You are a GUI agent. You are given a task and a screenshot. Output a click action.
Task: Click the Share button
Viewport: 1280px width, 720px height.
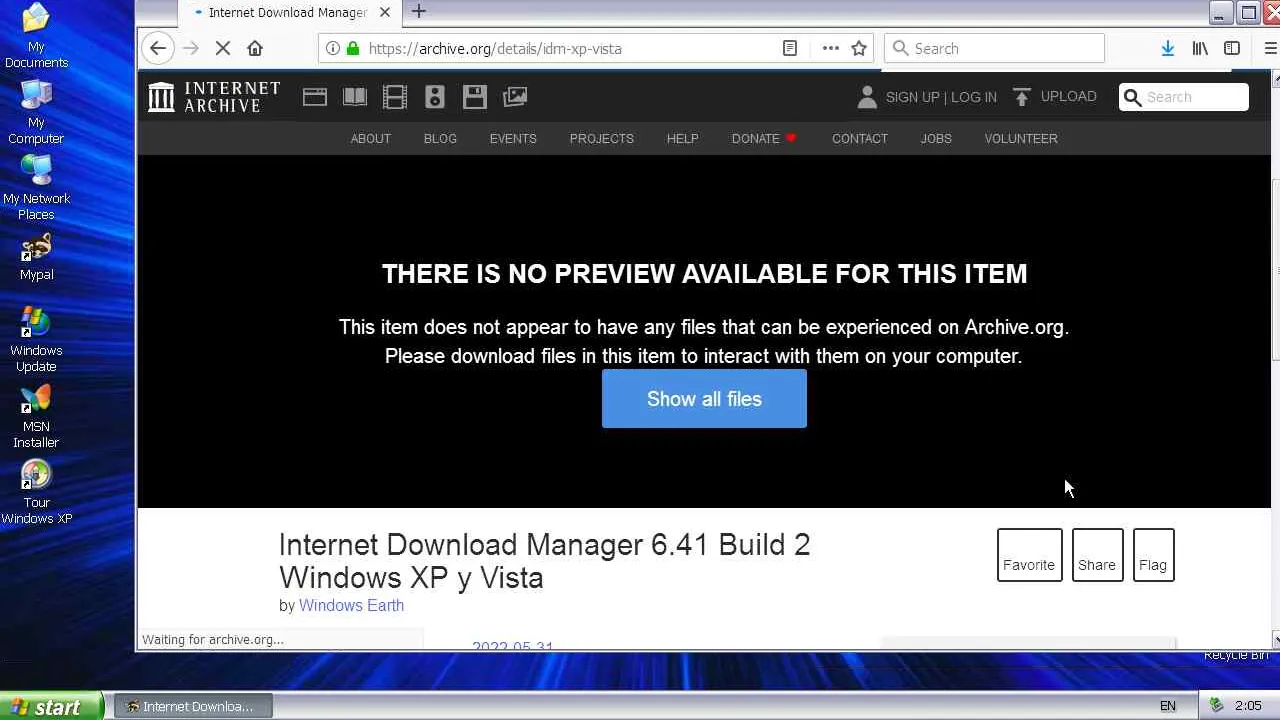(x=1097, y=555)
